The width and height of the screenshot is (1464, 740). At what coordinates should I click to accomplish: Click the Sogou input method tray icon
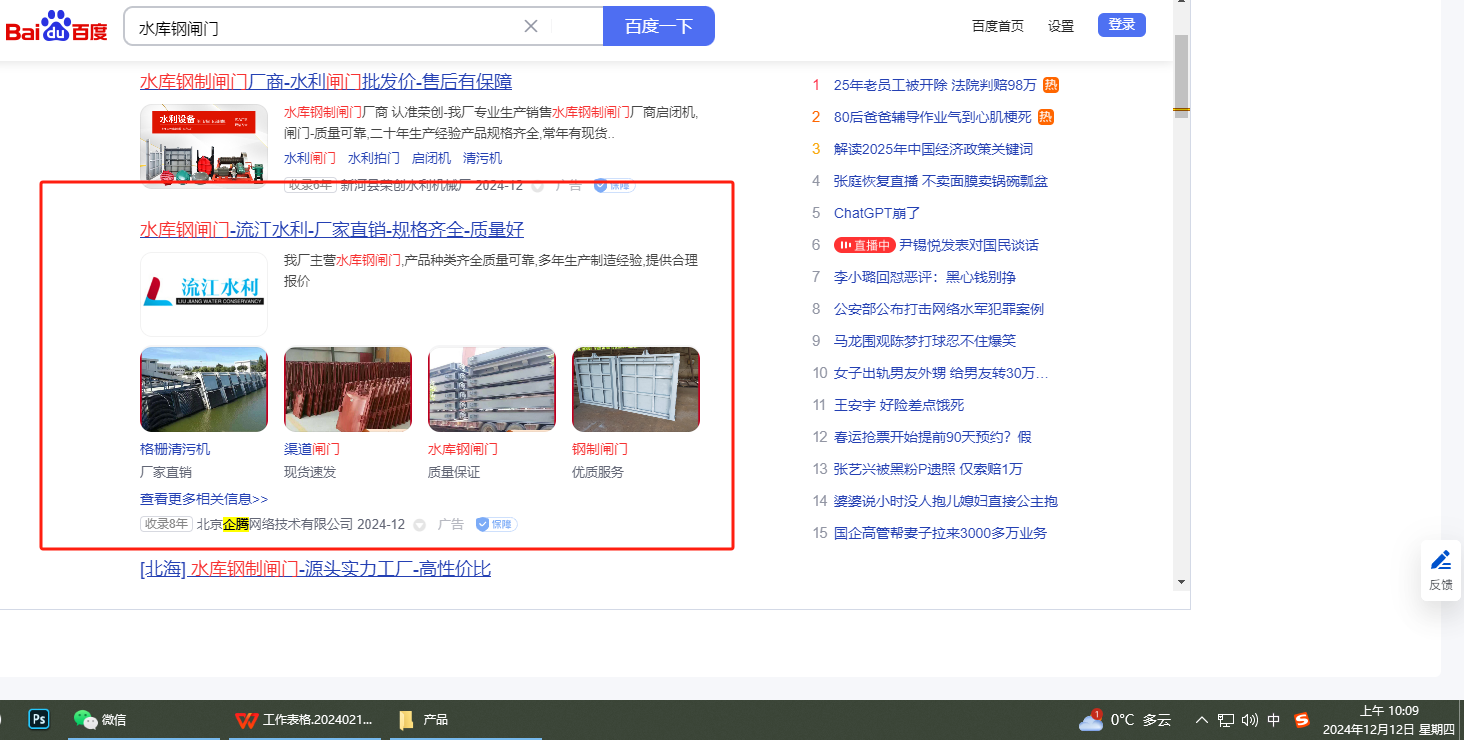[1301, 719]
